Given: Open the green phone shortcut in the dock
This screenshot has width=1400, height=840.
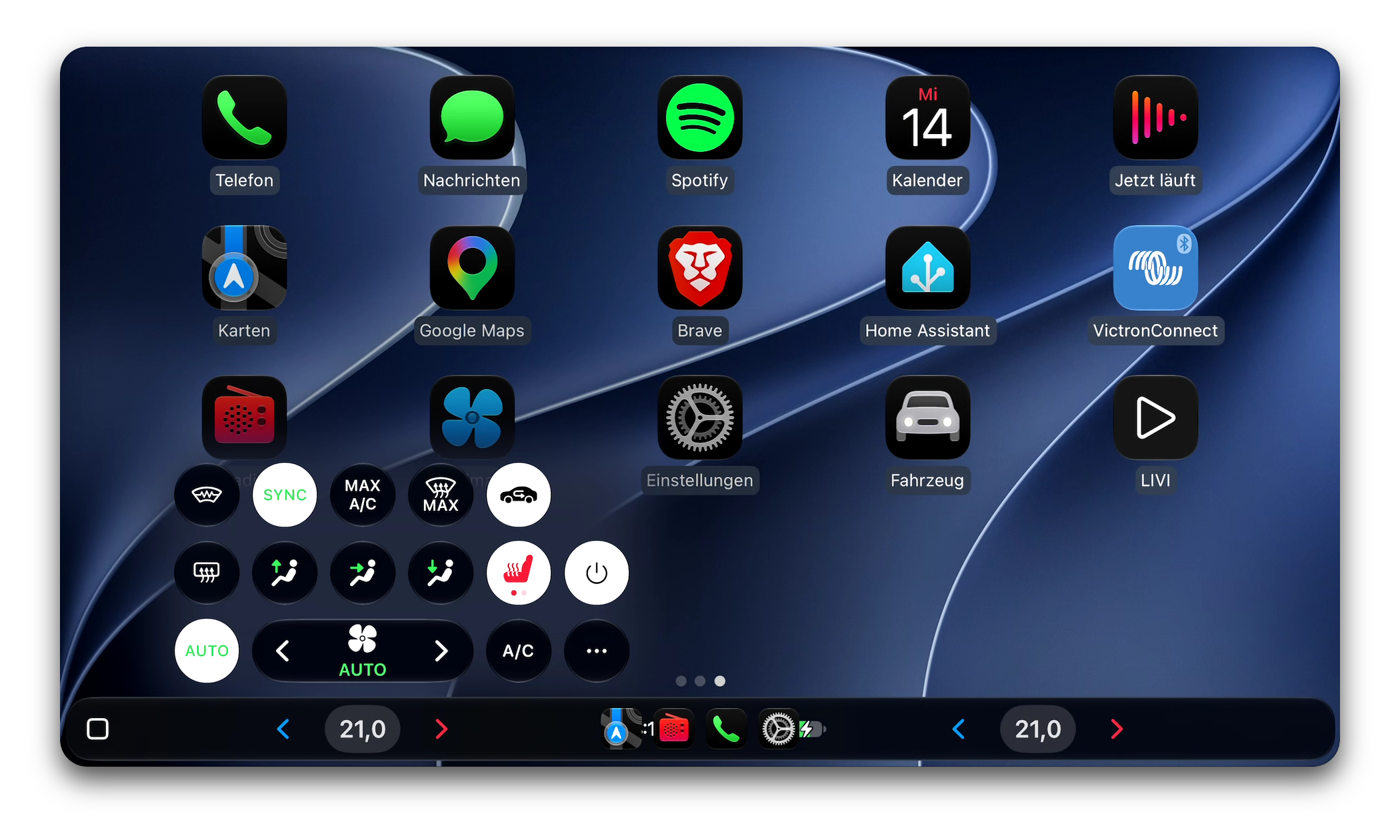Looking at the screenshot, I should (726, 729).
